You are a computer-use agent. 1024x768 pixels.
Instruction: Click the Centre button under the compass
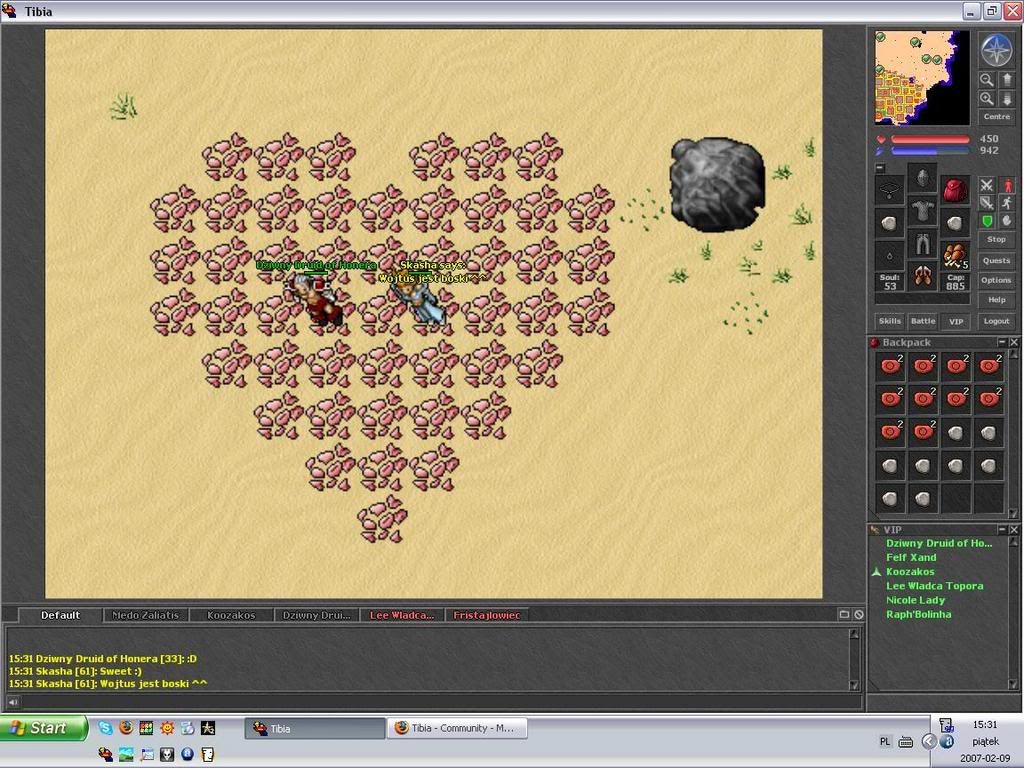tap(997, 117)
